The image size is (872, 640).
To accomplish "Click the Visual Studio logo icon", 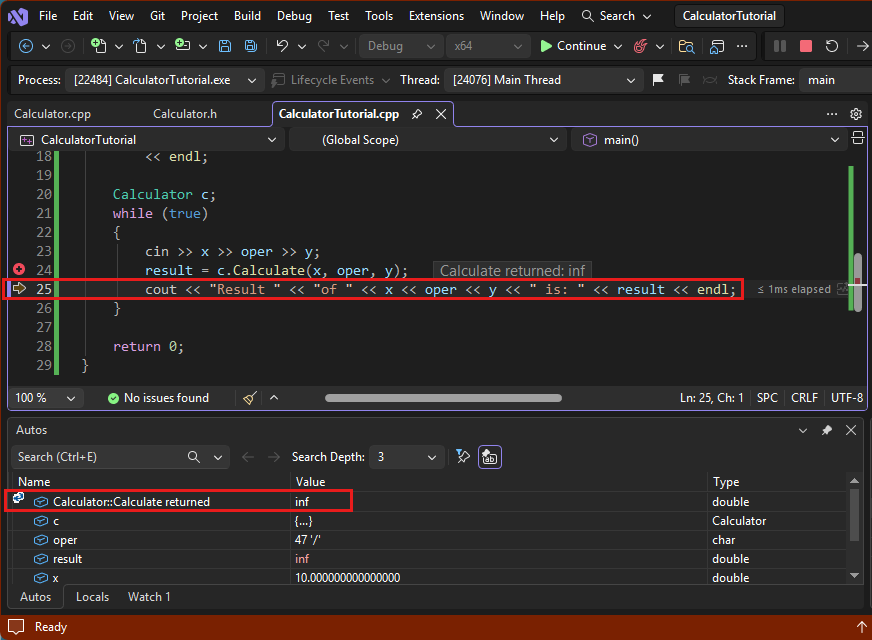I will click(x=18, y=16).
